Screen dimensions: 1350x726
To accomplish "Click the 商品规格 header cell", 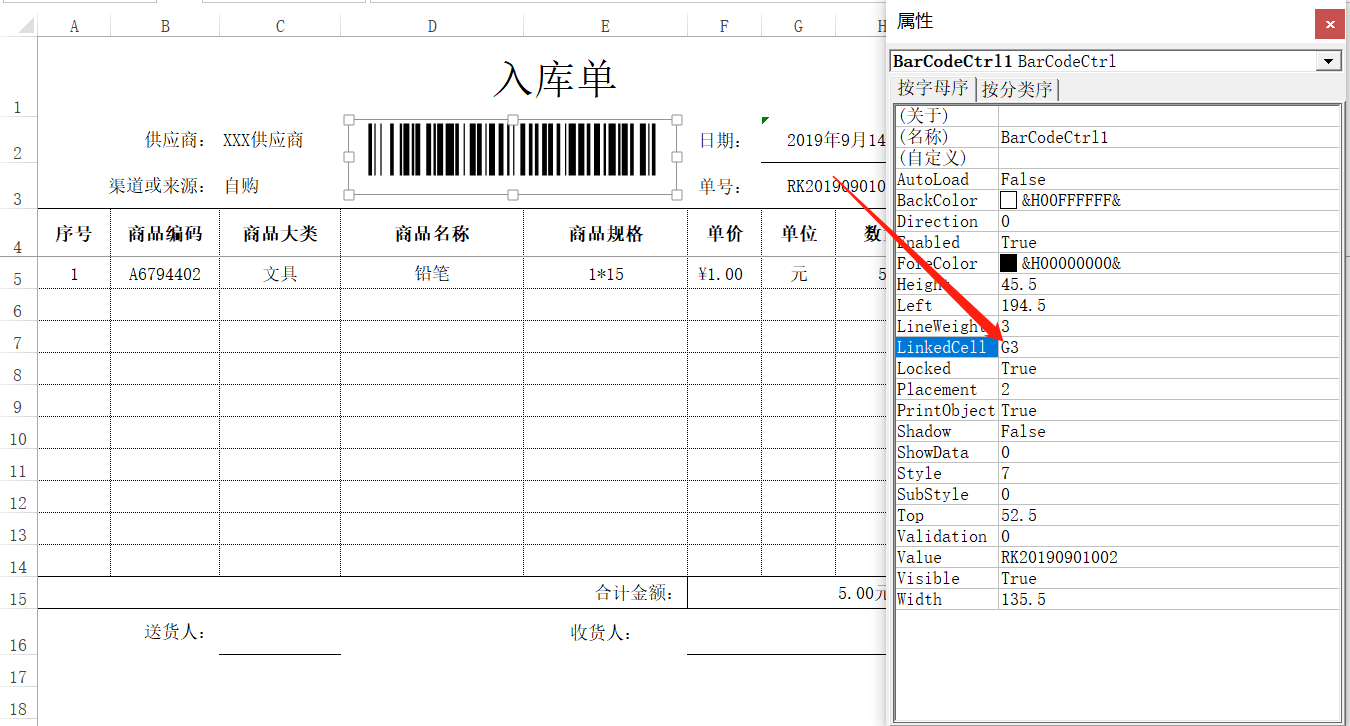I will coord(605,233).
